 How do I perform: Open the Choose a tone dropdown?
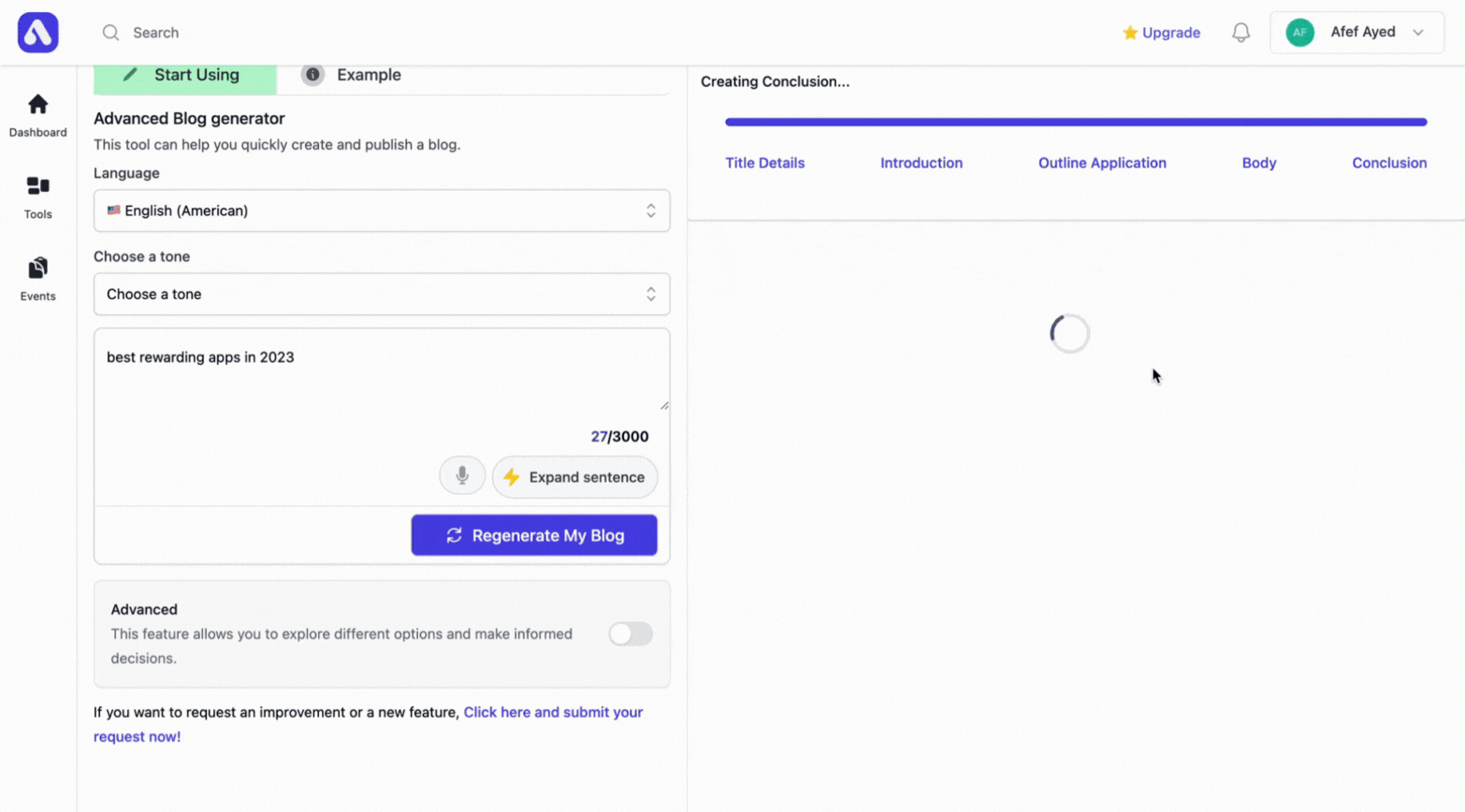click(x=381, y=294)
